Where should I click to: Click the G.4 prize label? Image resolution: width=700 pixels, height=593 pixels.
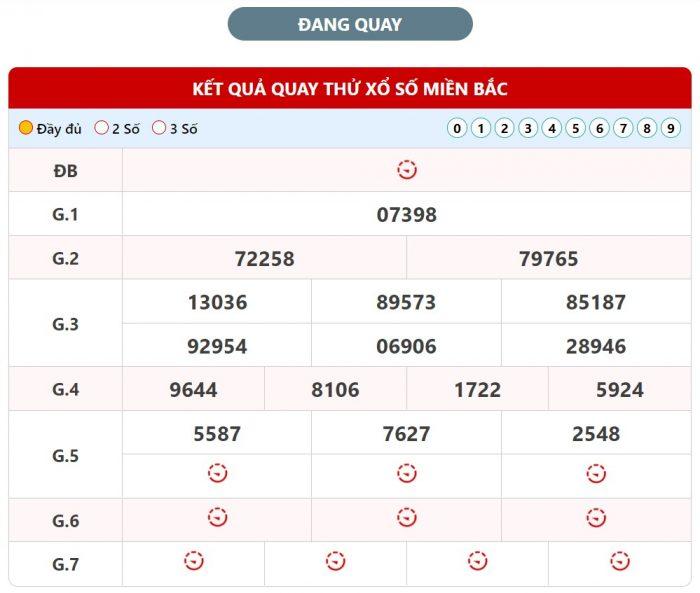66,390
